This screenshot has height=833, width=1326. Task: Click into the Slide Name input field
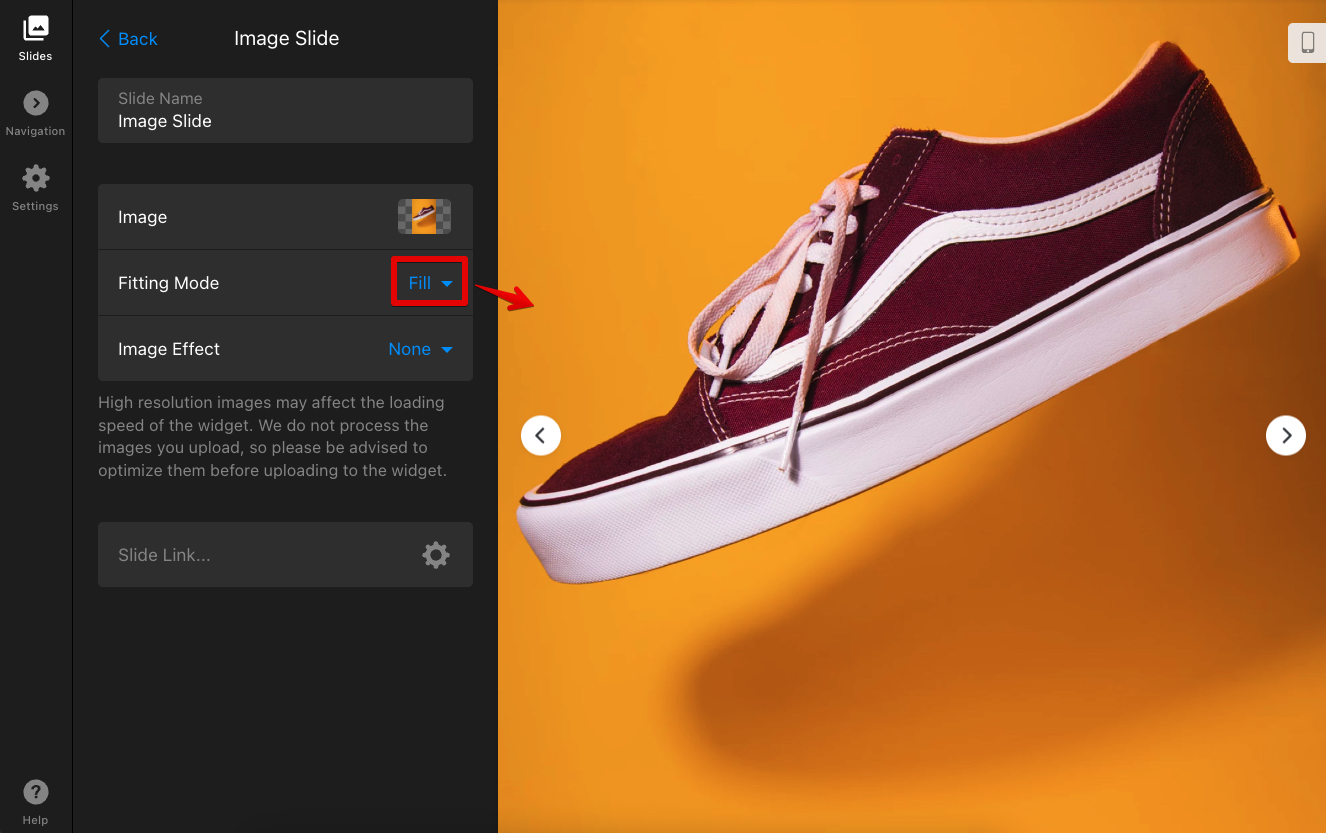pos(285,110)
